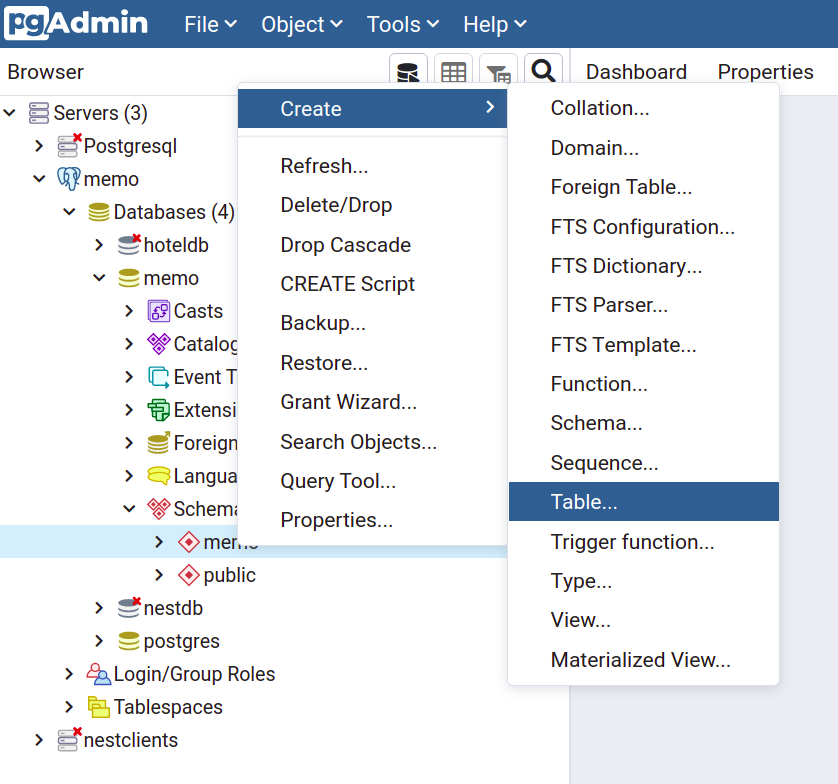Select View... in the Create submenu

tap(643, 620)
